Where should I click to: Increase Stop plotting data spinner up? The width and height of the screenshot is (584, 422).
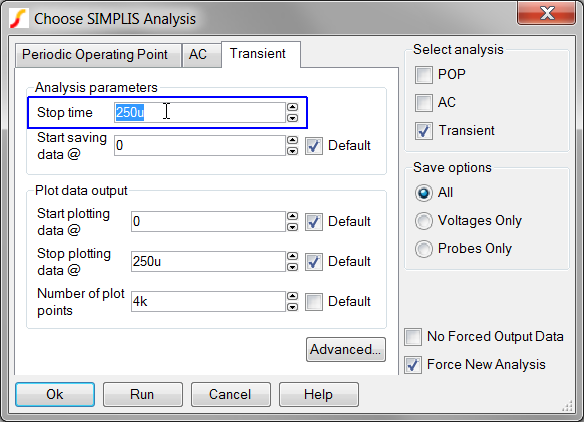click(x=293, y=256)
